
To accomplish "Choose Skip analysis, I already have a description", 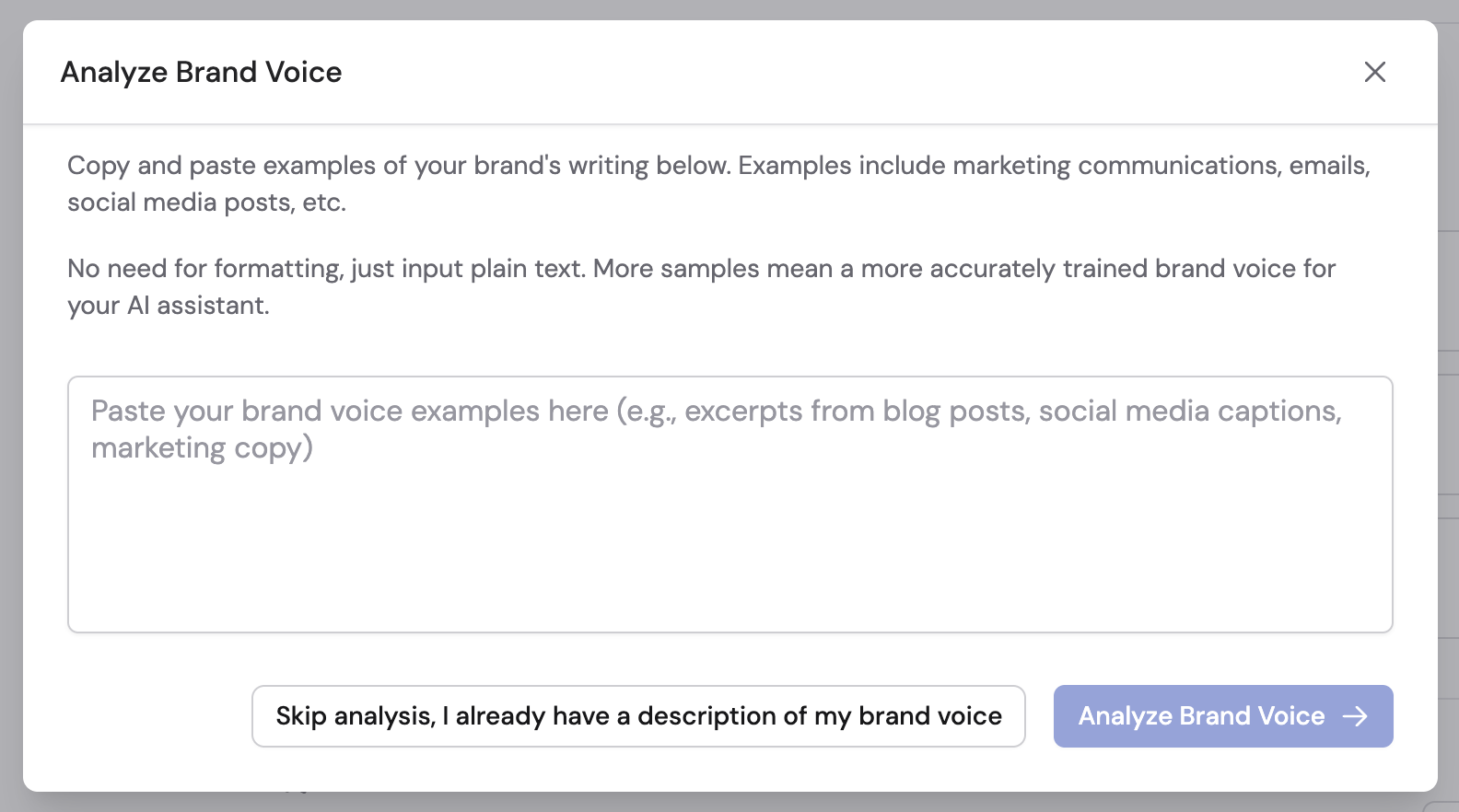I will point(638,716).
